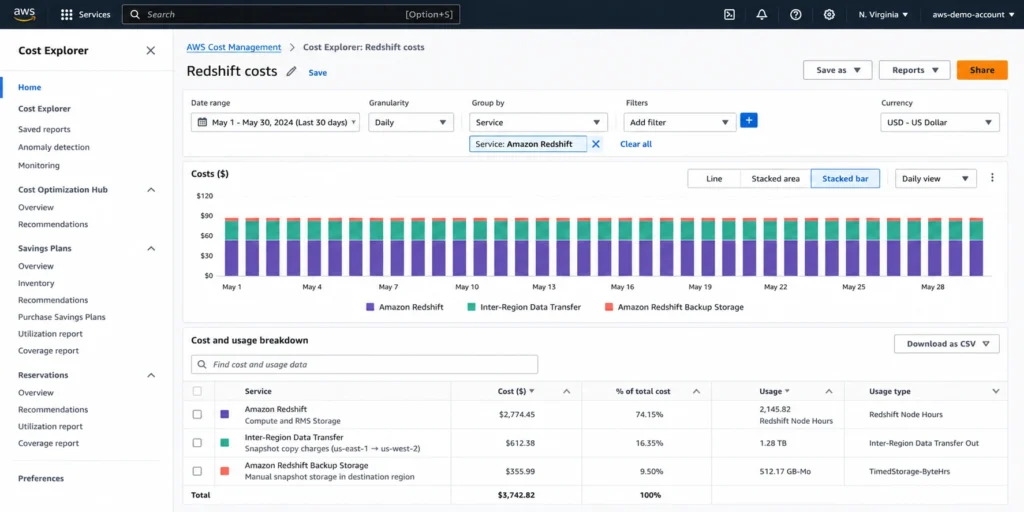Open the Daily view dropdown
This screenshot has width=1024, height=512.
coord(935,178)
